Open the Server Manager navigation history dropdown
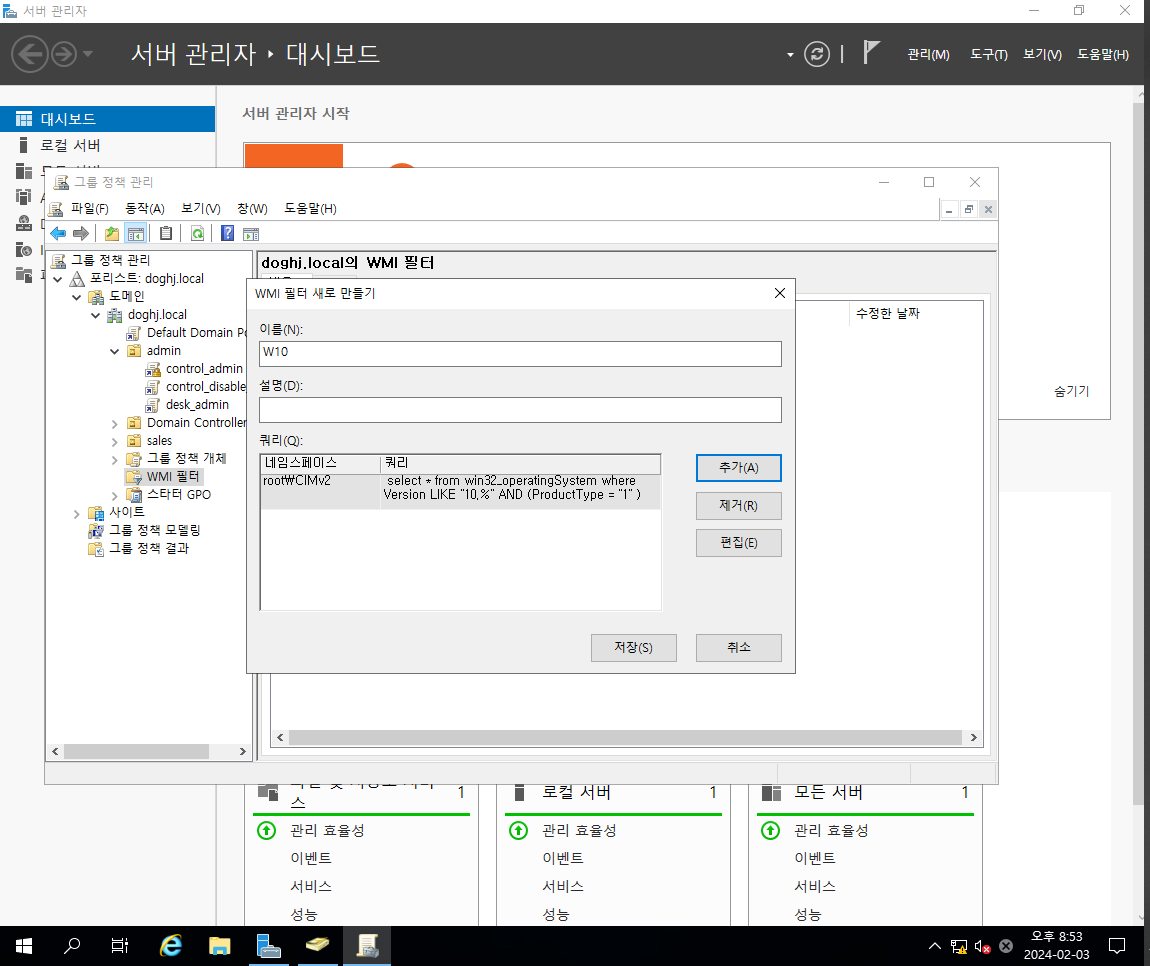The height and width of the screenshot is (966, 1150). tap(88, 54)
